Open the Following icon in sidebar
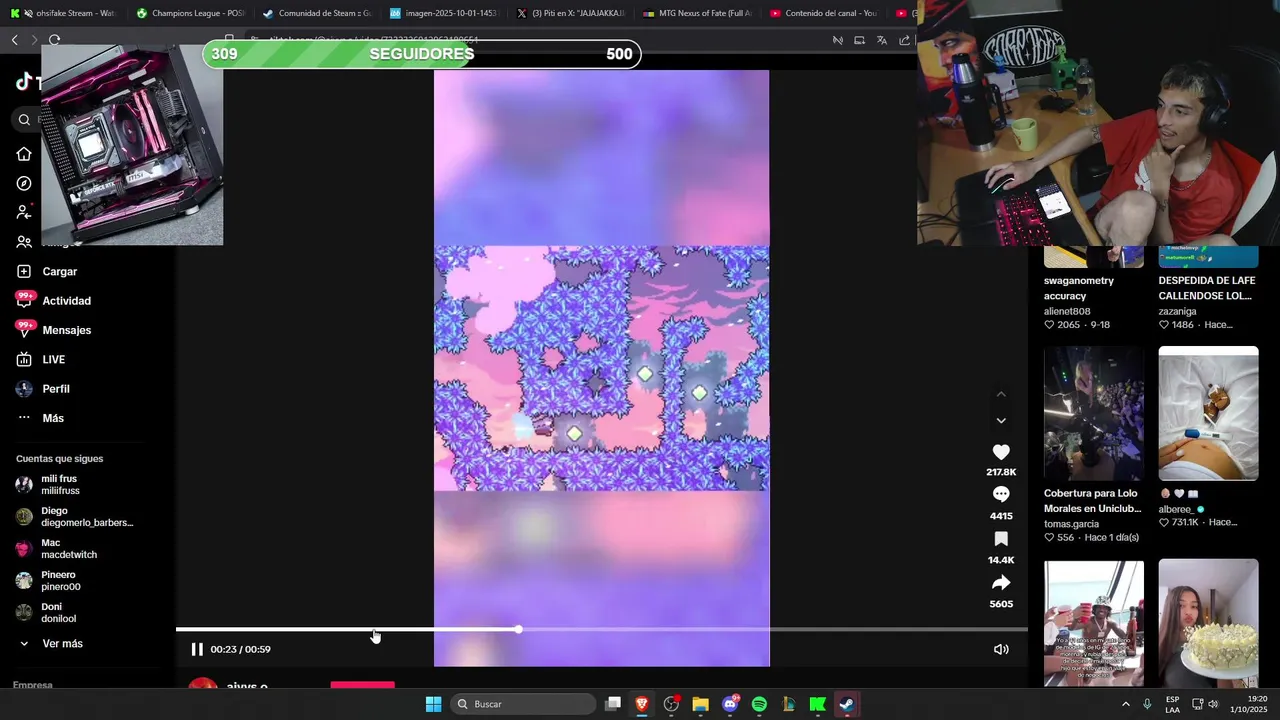 click(x=24, y=212)
